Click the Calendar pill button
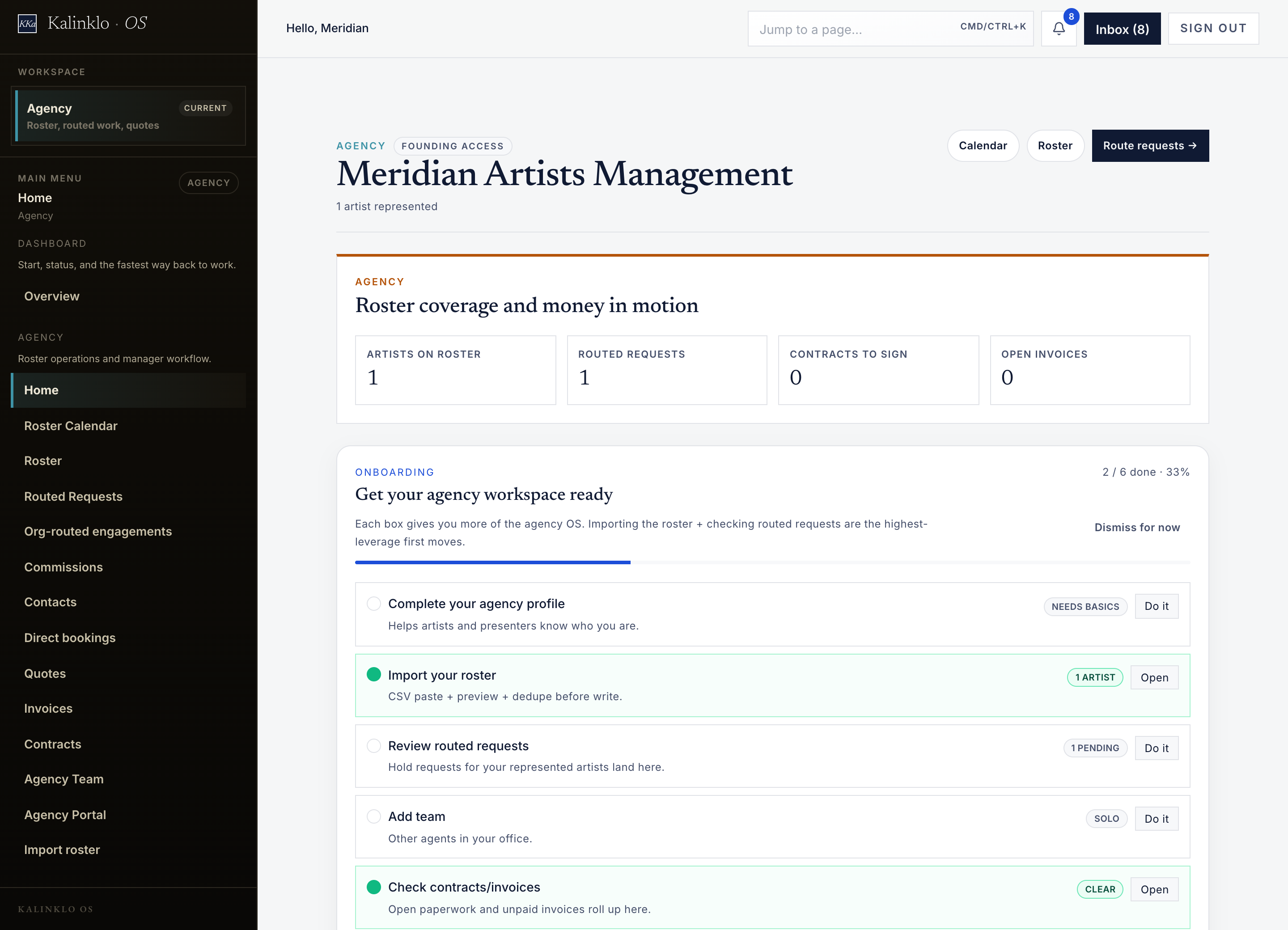The height and width of the screenshot is (930, 1288). tap(983, 146)
